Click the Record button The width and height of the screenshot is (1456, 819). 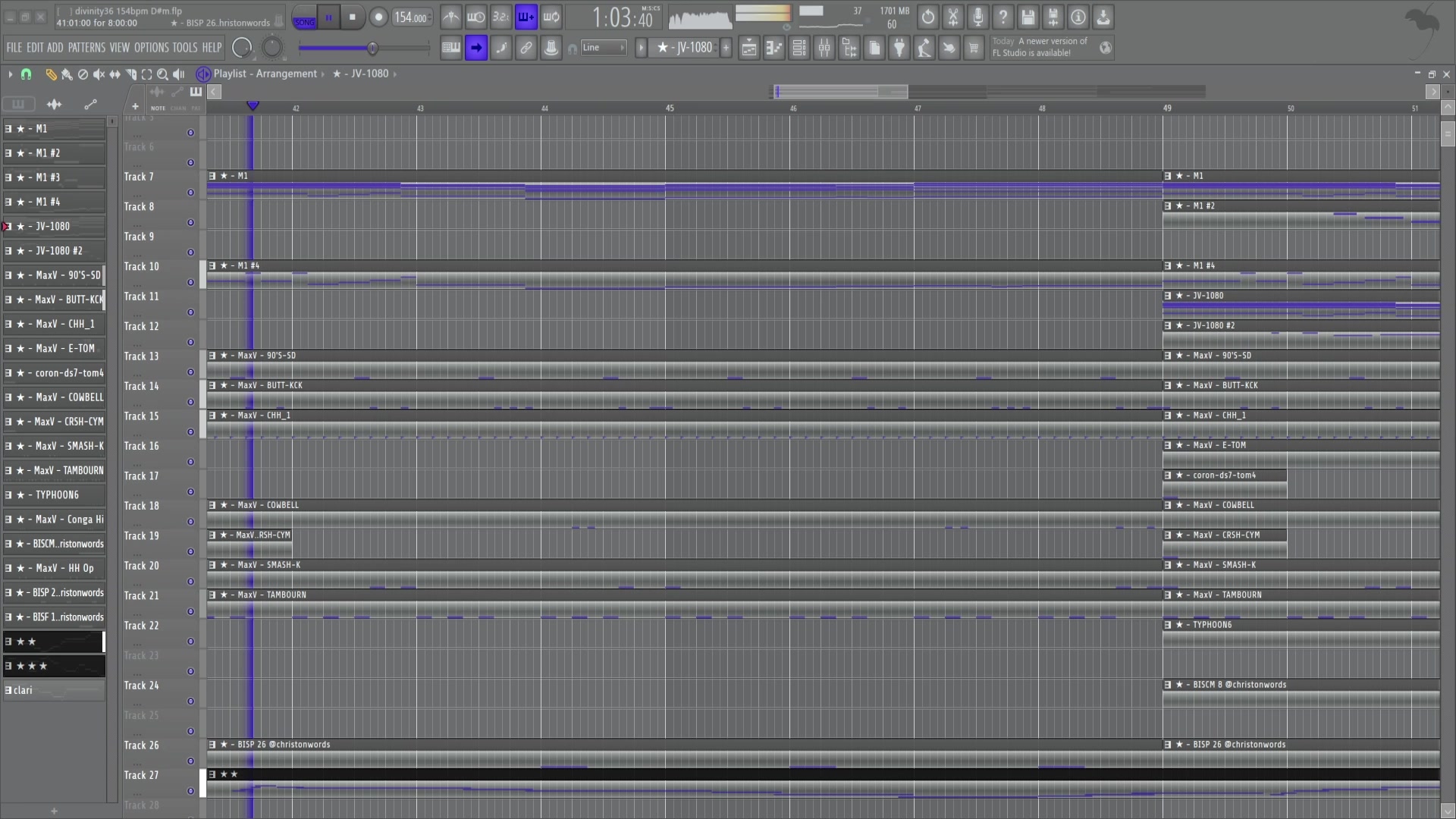pyautogui.click(x=378, y=17)
